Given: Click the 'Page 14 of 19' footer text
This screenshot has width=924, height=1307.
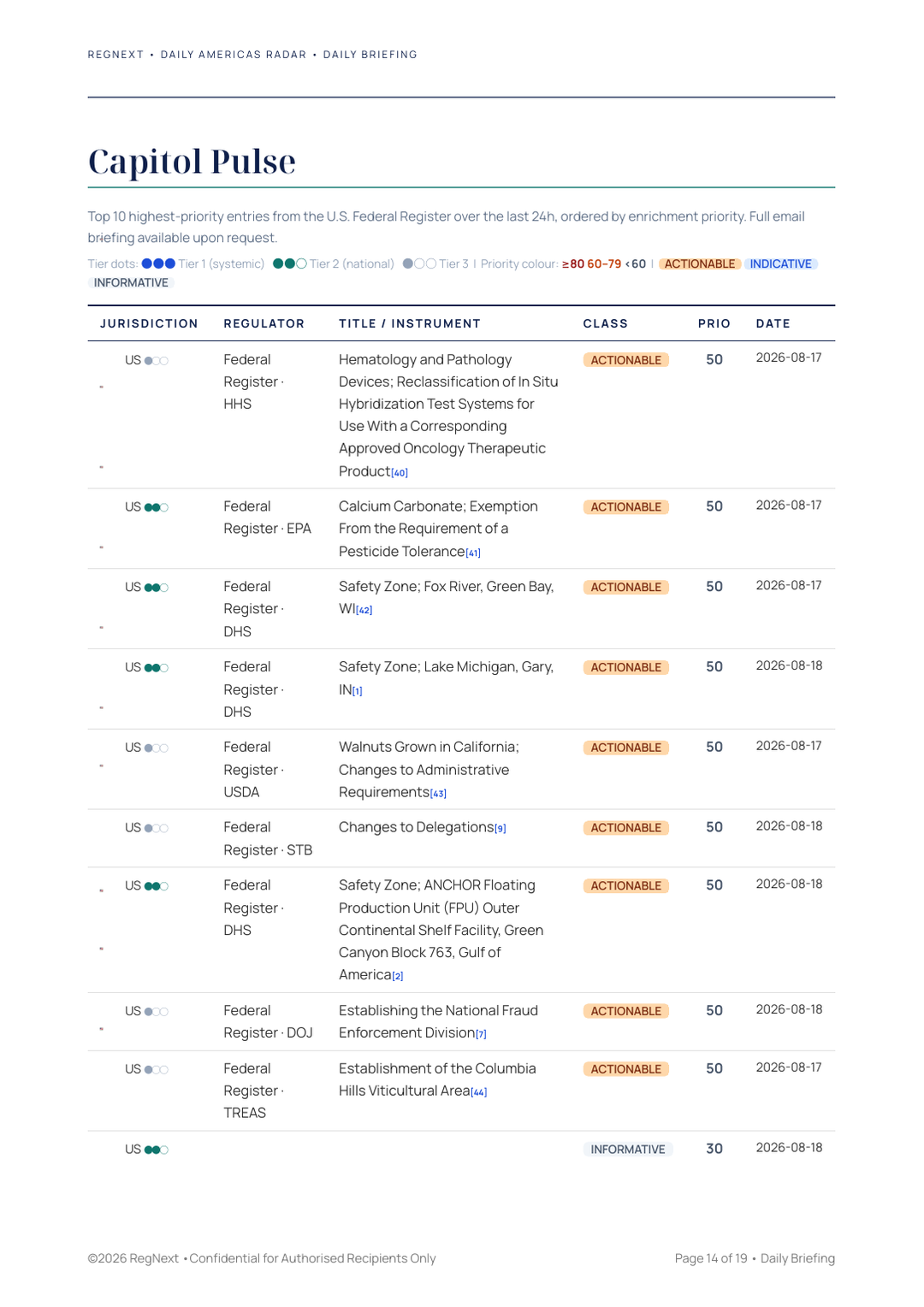Looking at the screenshot, I should tap(711, 1259).
